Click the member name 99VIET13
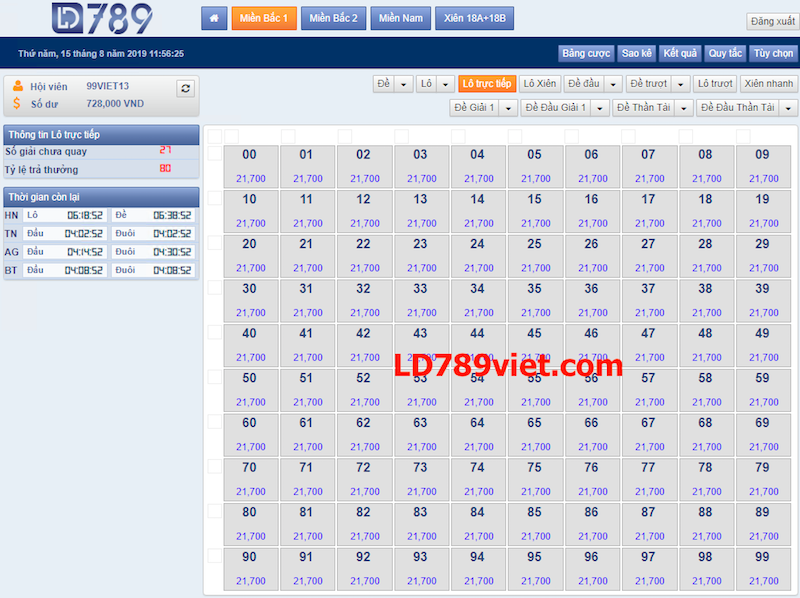 [108, 86]
